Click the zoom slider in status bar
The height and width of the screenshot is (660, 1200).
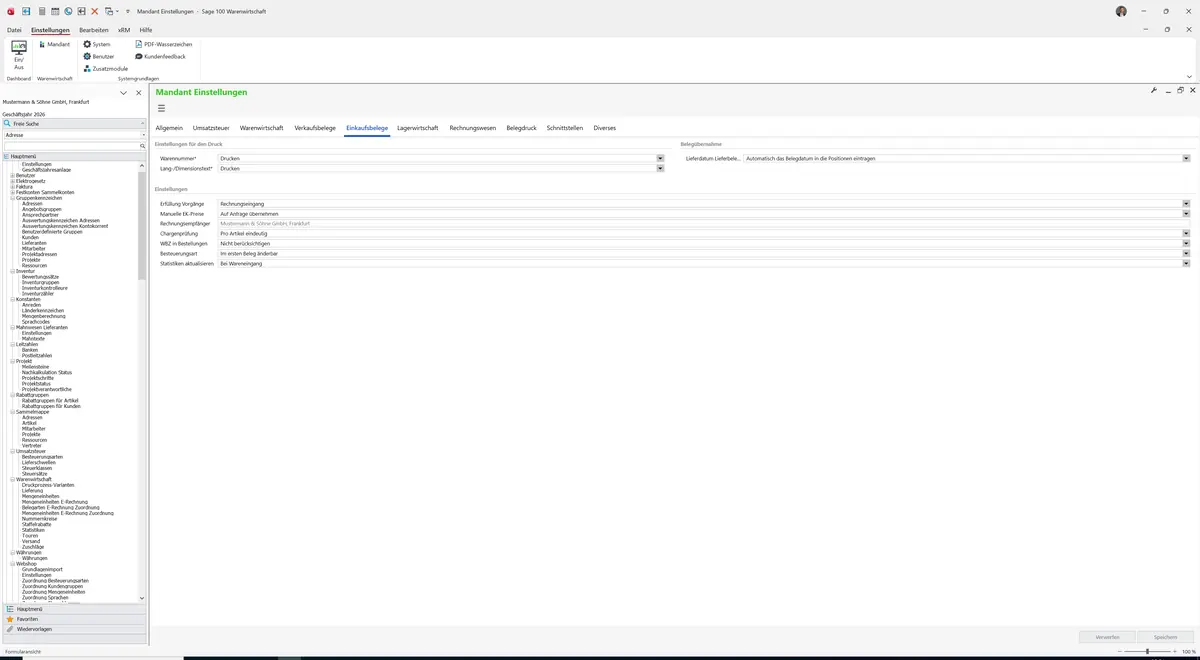pyautogui.click(x=1147, y=651)
